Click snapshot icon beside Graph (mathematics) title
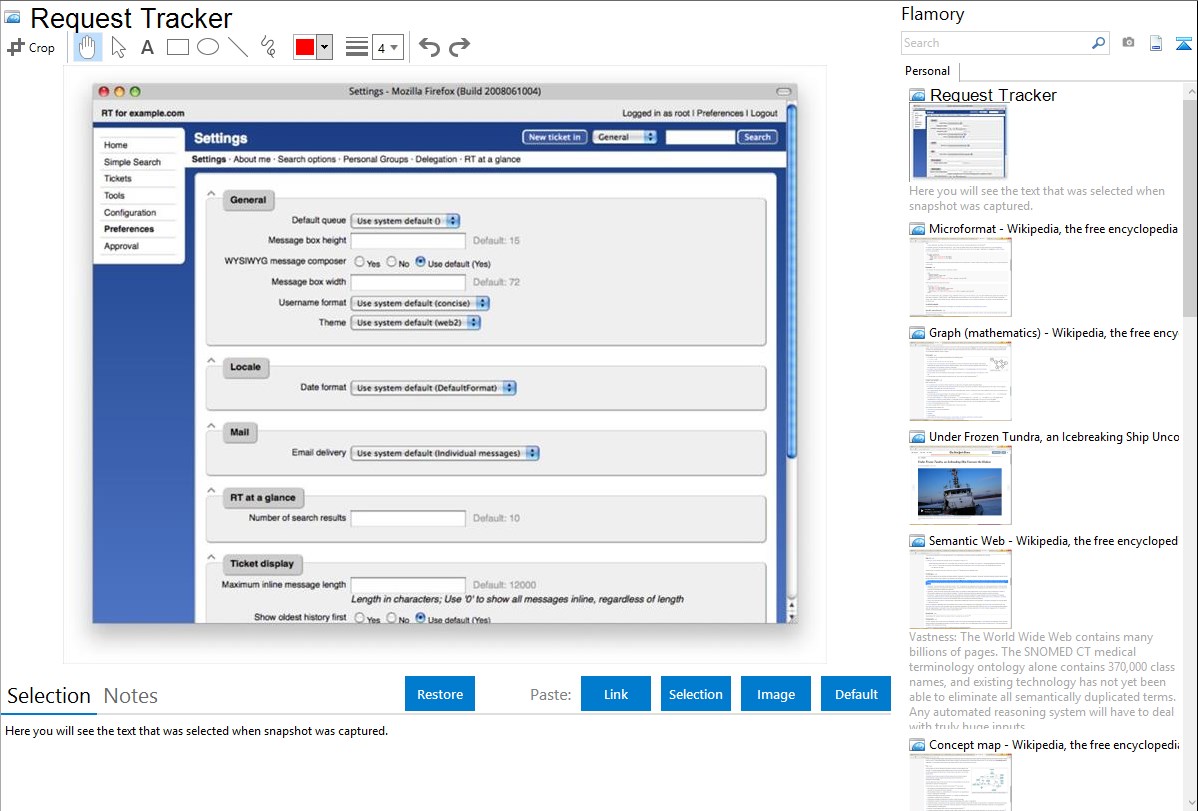This screenshot has height=811, width=1198. click(917, 333)
